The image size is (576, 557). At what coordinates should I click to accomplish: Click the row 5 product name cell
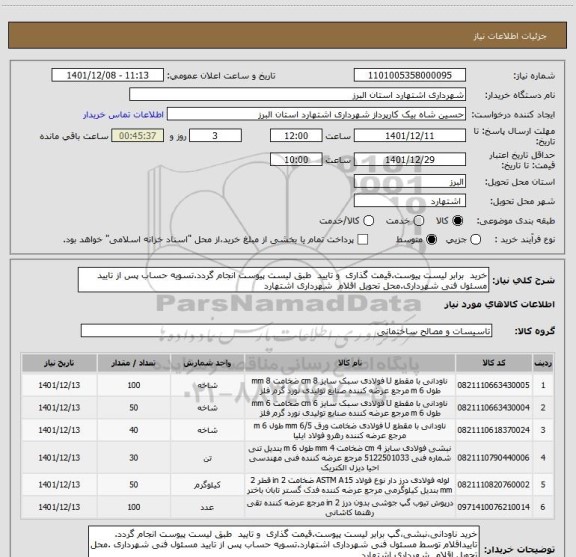click(x=350, y=485)
